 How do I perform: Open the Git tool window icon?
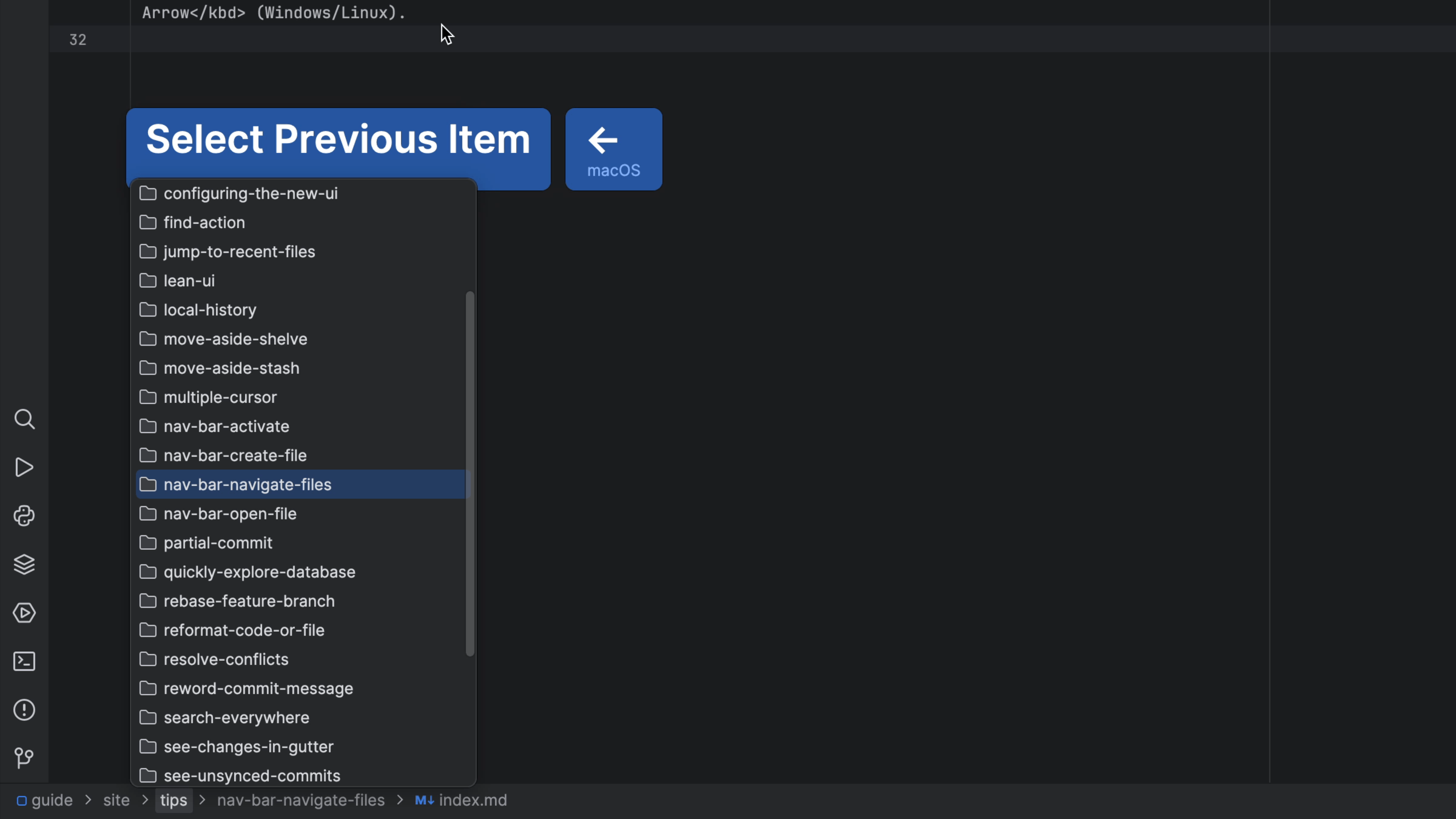(x=24, y=758)
